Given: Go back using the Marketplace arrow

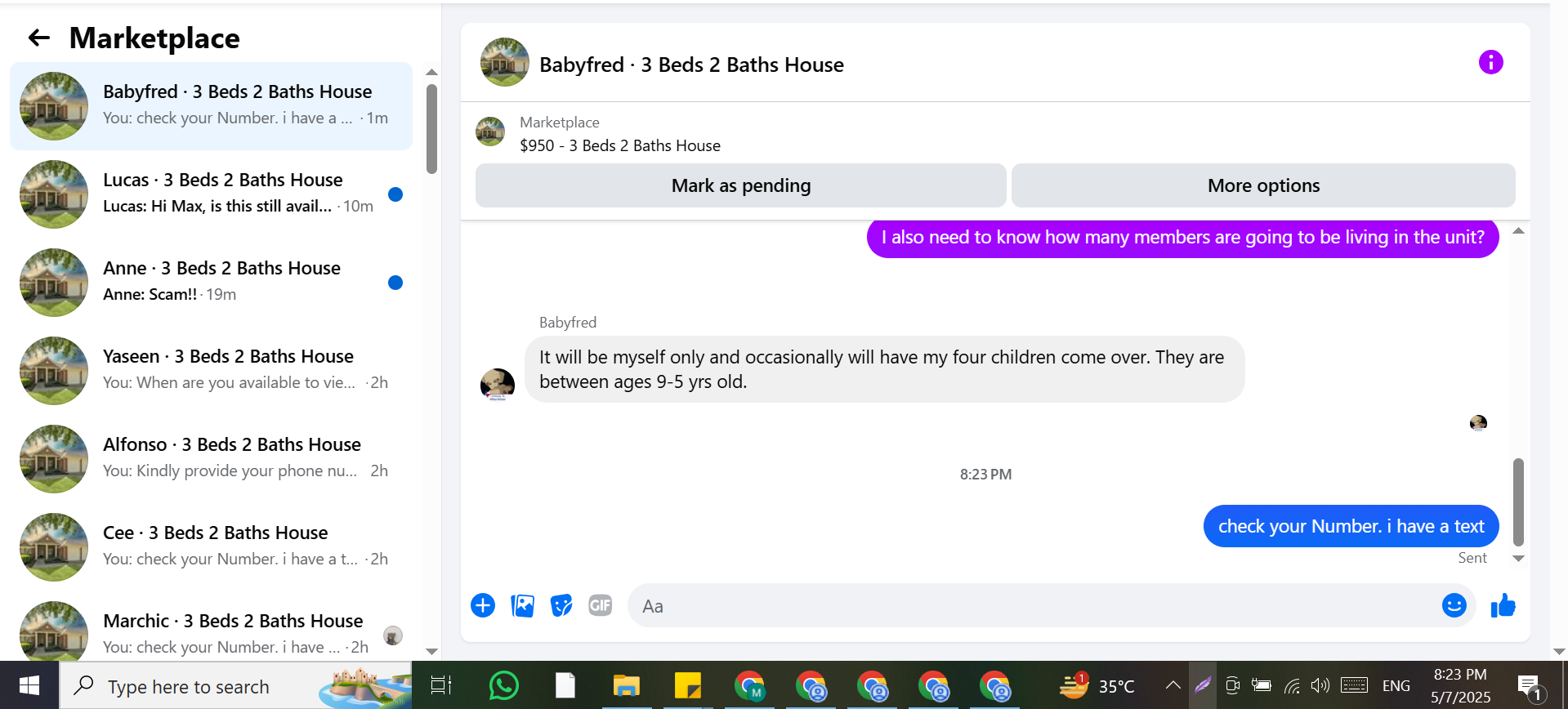Looking at the screenshot, I should 39,38.
